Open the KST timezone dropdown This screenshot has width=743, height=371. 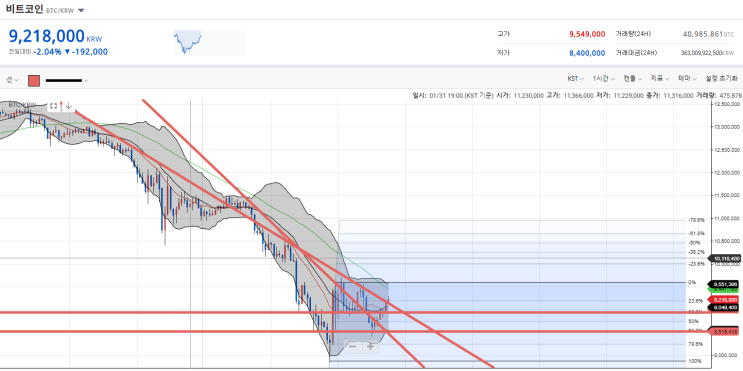[576, 79]
